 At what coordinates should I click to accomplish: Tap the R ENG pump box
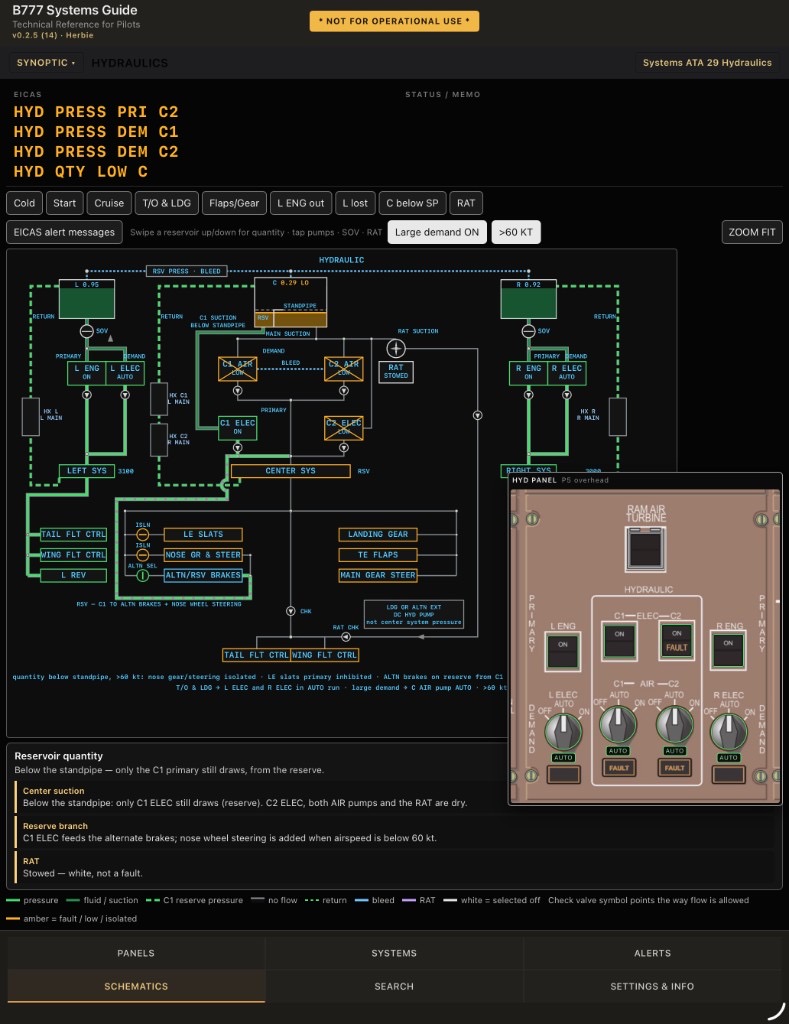[x=528, y=372]
